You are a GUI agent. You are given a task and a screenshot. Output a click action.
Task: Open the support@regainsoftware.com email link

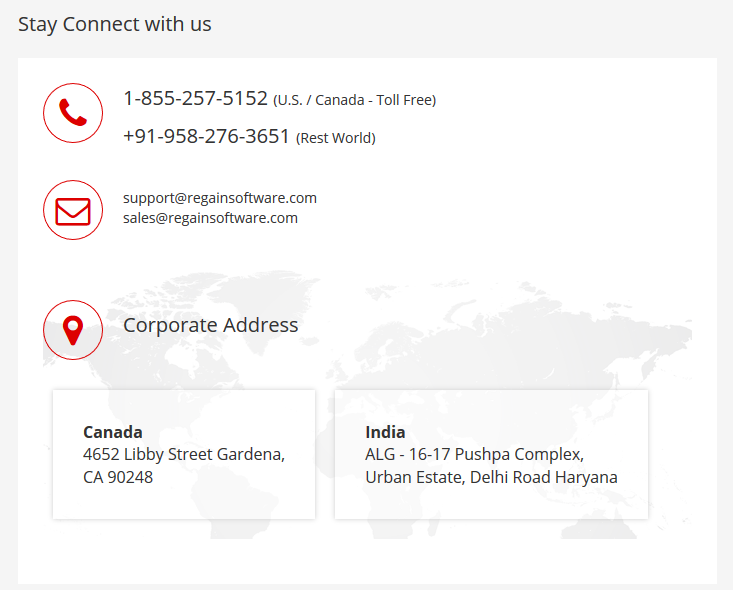[x=220, y=198]
